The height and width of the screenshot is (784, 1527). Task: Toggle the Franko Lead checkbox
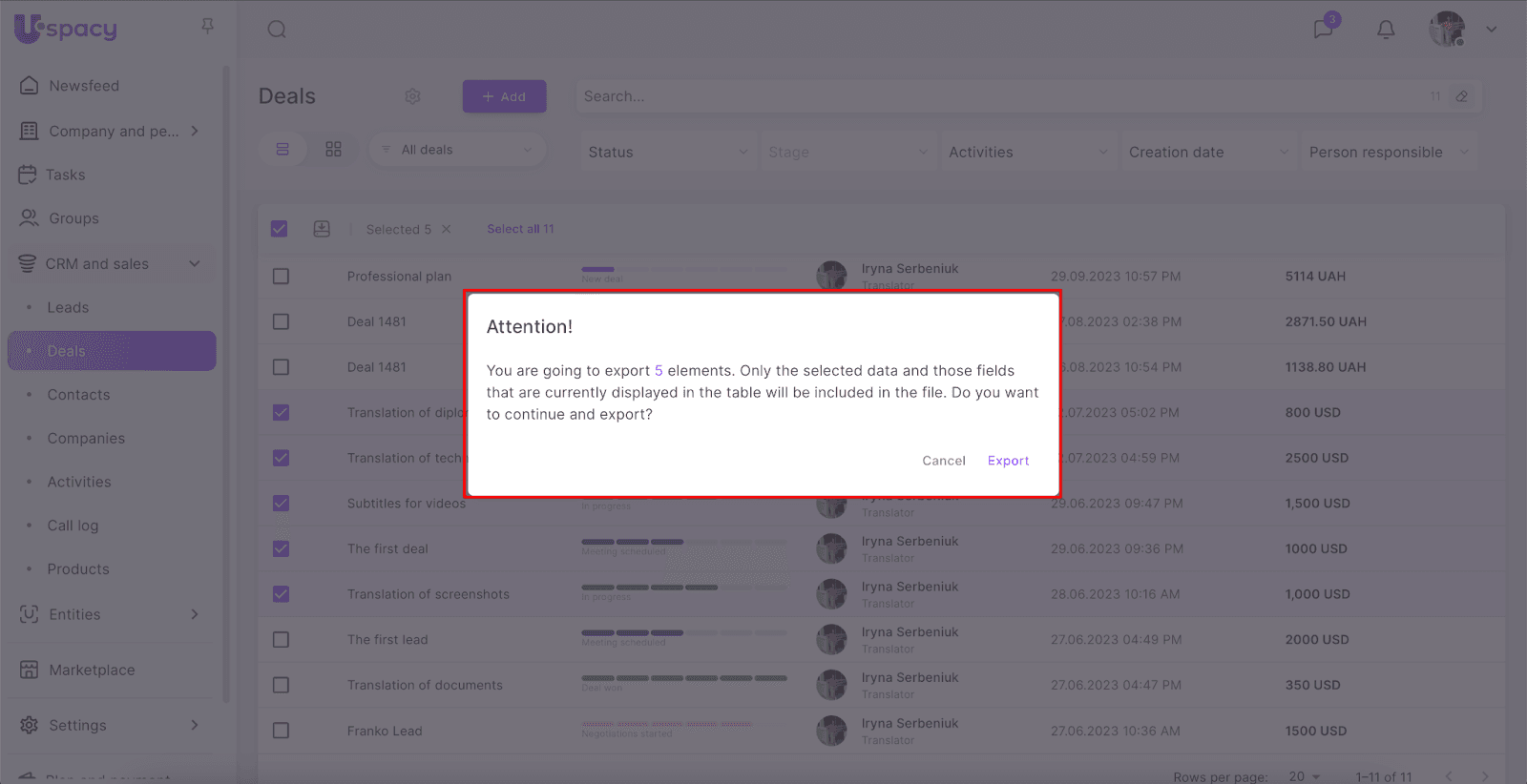point(281,731)
